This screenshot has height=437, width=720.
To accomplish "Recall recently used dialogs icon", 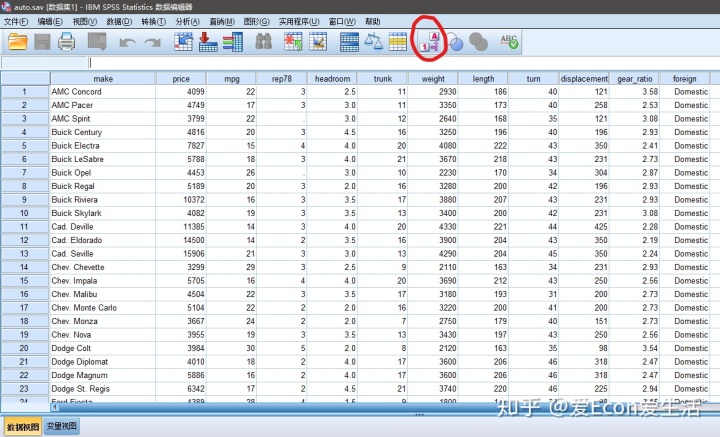I will click(97, 42).
